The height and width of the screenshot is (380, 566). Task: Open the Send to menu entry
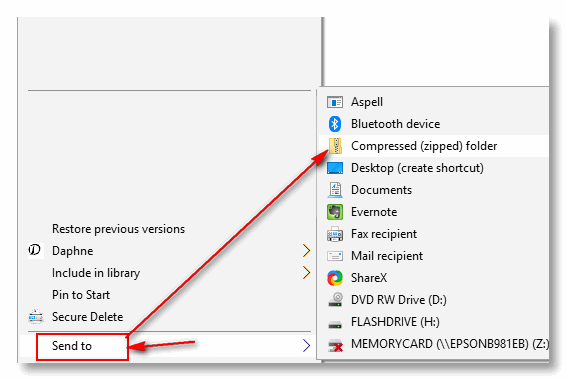pyautogui.click(x=72, y=346)
